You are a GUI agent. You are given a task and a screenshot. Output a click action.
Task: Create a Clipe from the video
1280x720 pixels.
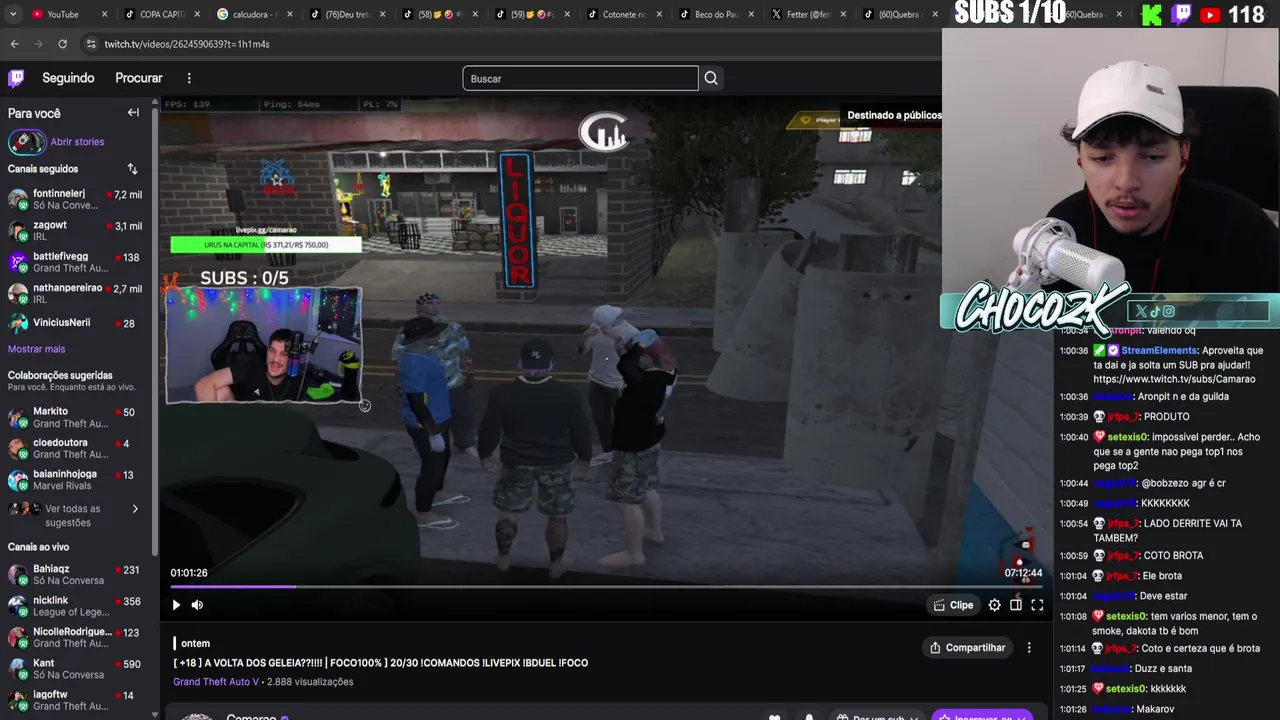[x=953, y=605]
